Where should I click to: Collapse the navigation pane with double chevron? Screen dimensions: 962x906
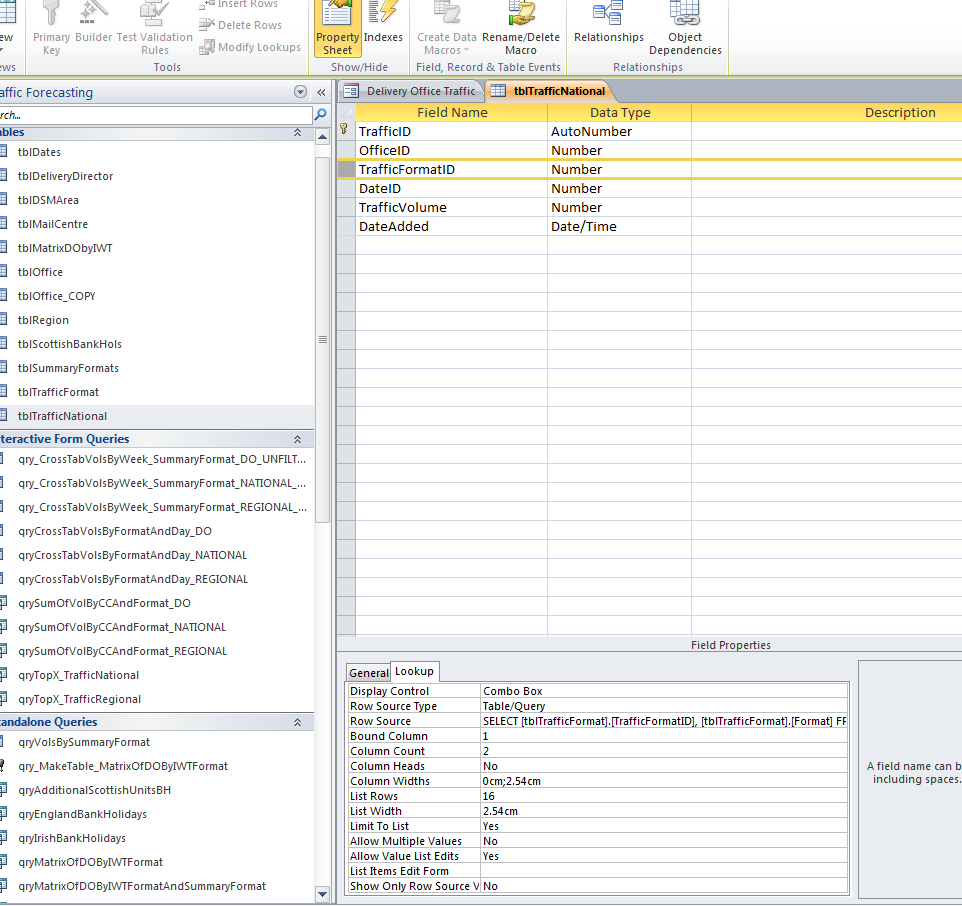click(x=321, y=92)
